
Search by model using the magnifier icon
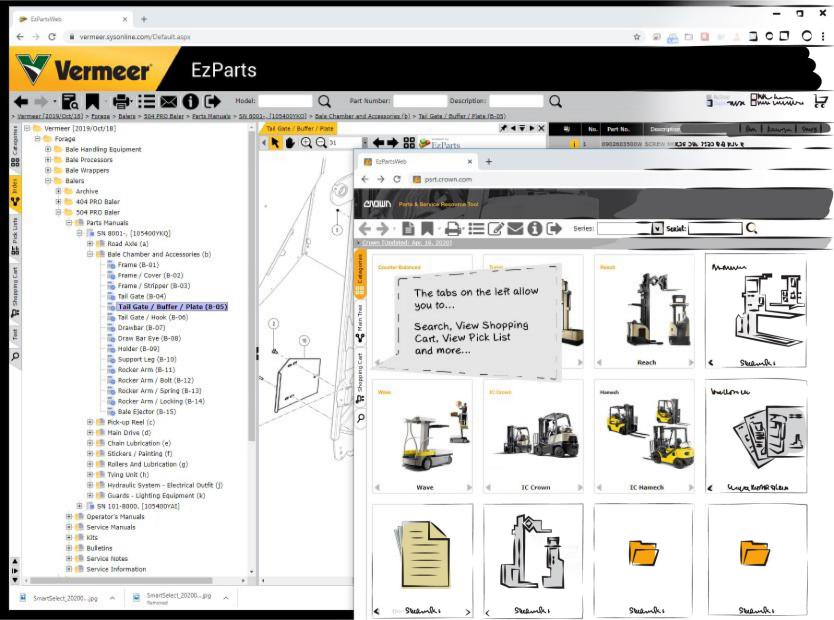[324, 101]
